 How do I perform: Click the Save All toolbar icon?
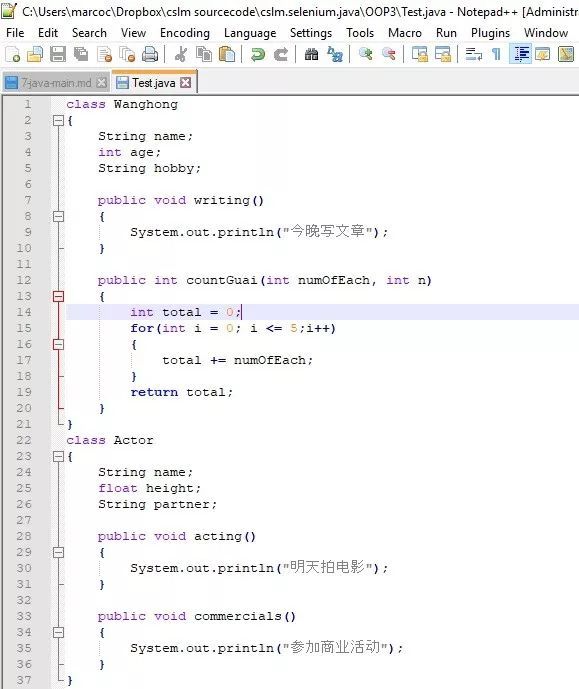point(81,54)
